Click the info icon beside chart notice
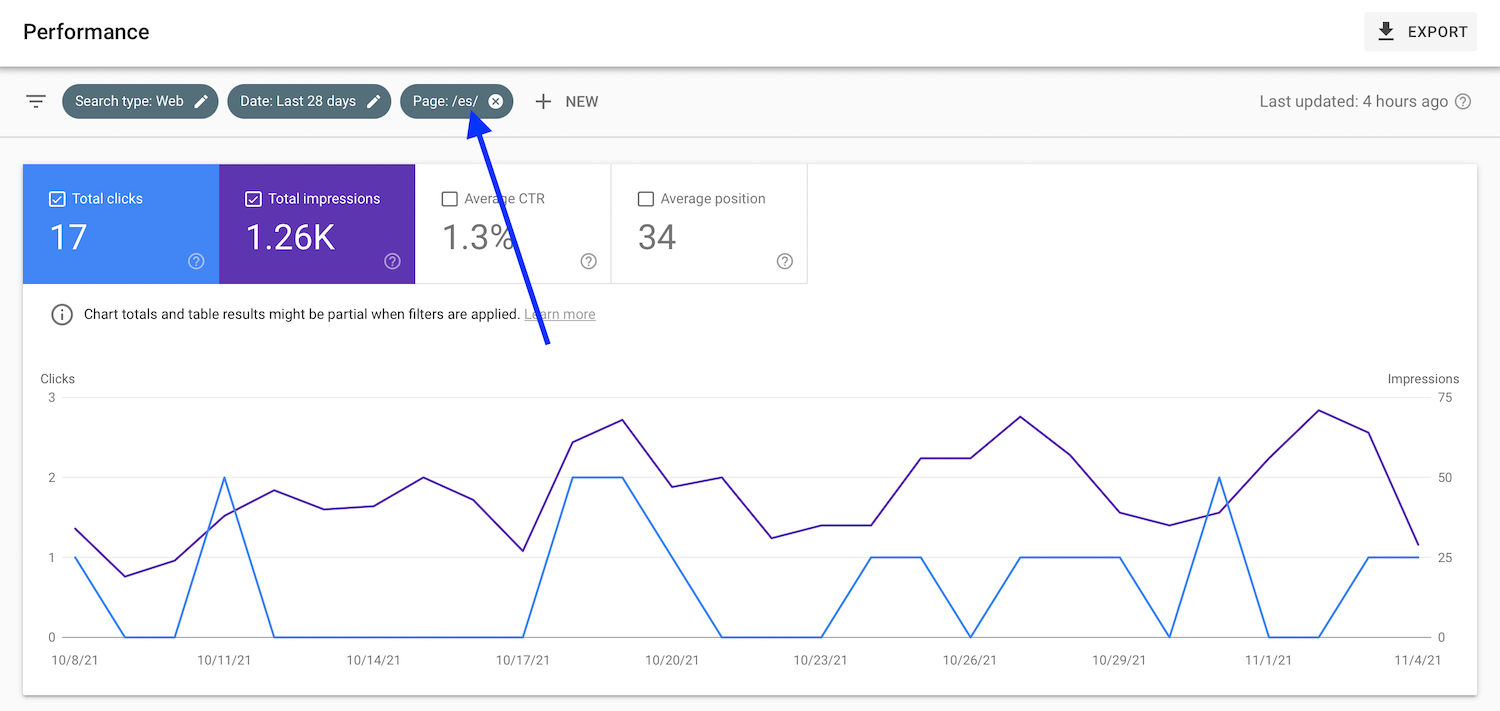Image resolution: width=1500 pixels, height=711 pixels. coord(62,314)
